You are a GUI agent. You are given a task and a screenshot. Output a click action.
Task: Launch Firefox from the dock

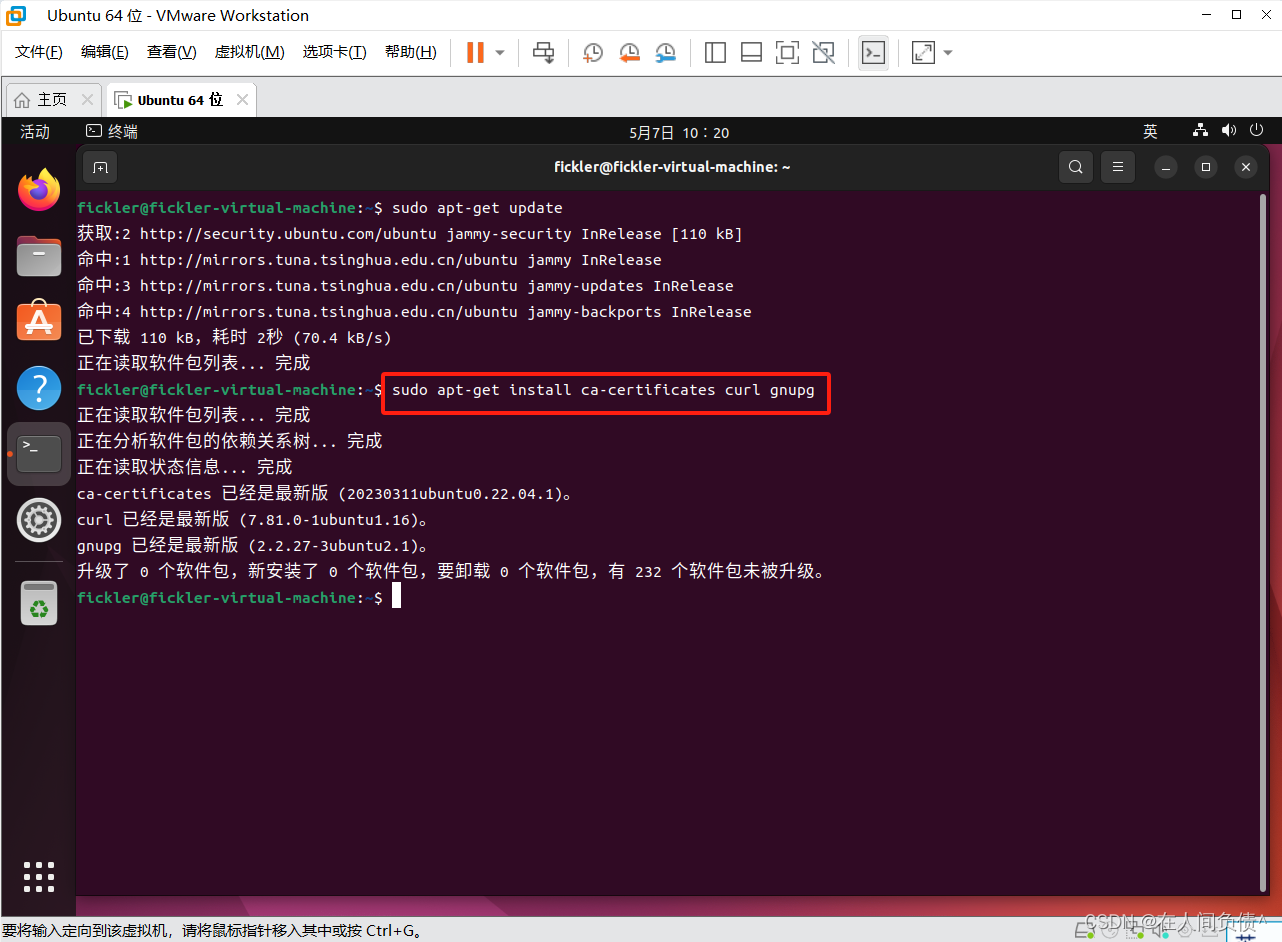coord(39,190)
